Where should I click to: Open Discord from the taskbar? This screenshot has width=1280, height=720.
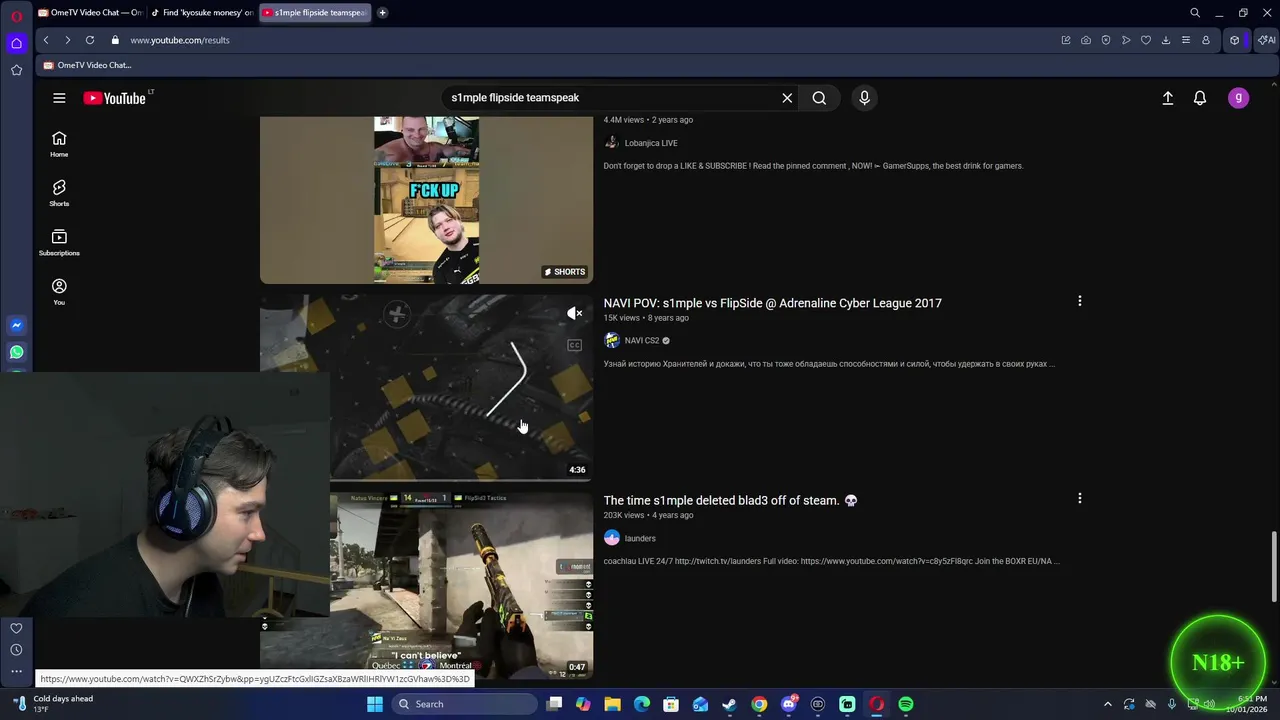[x=788, y=704]
